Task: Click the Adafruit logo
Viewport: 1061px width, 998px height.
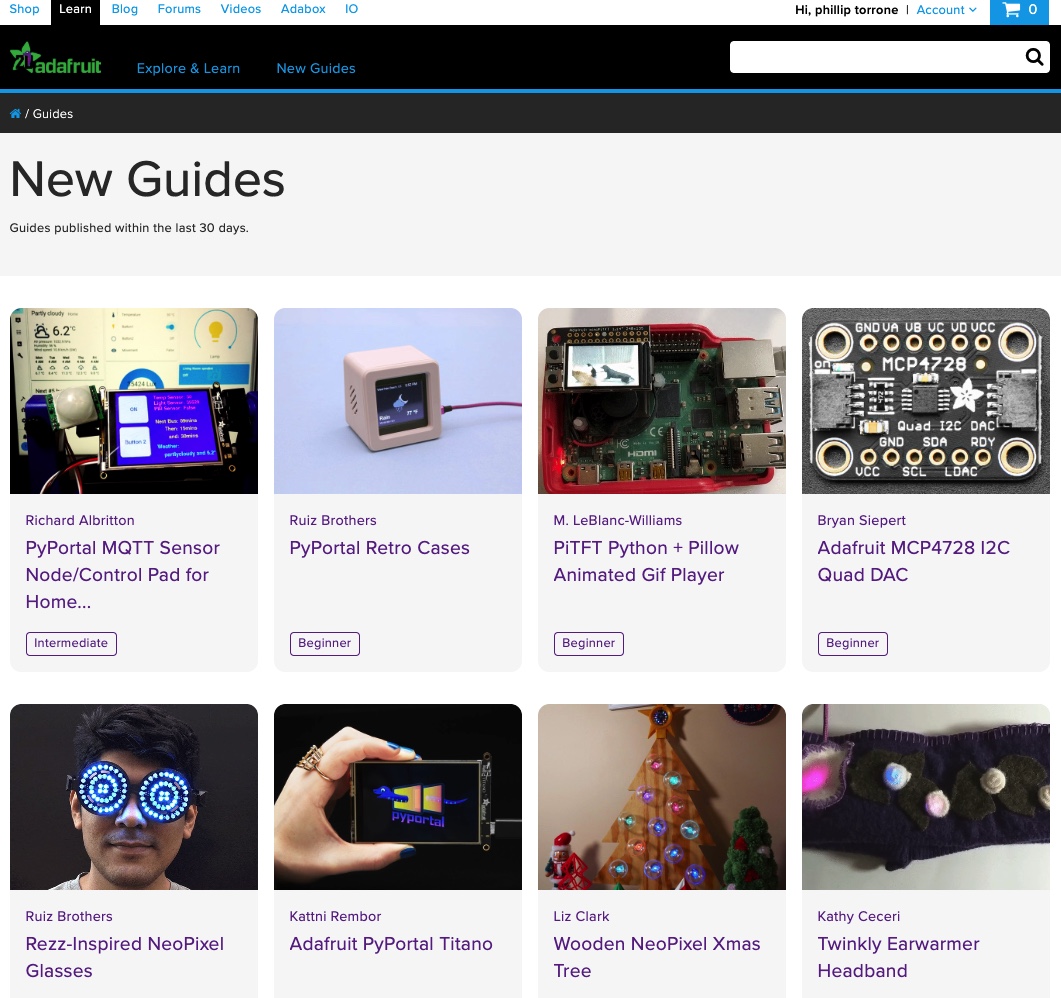Action: (55, 59)
